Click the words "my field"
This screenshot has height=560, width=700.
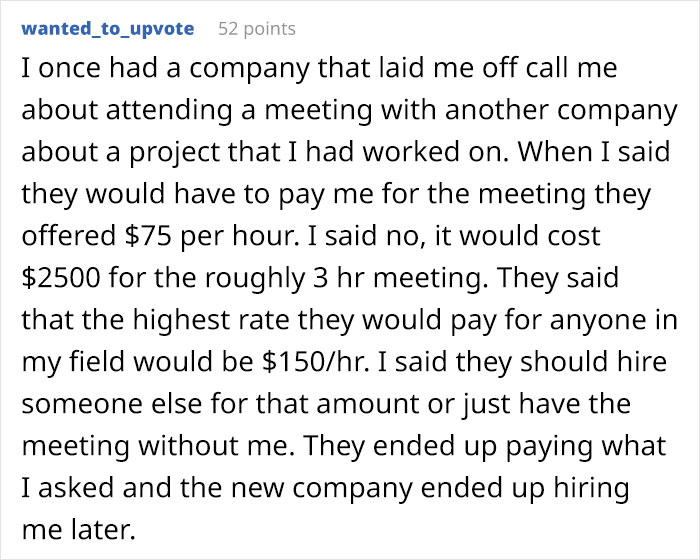pyautogui.click(x=65, y=359)
